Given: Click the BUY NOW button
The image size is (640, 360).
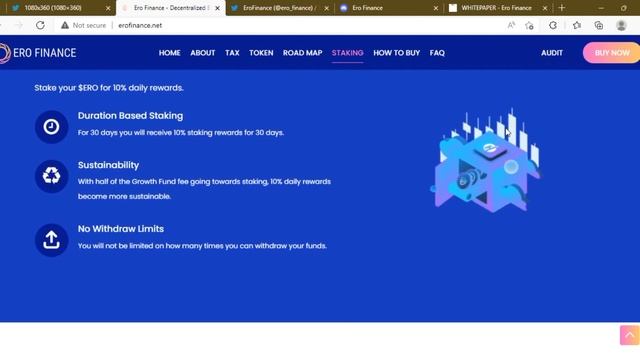Looking at the screenshot, I should [611, 53].
